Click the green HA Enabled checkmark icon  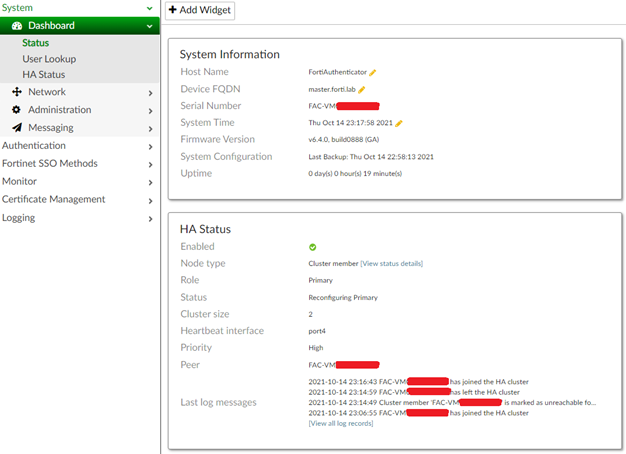click(313, 247)
